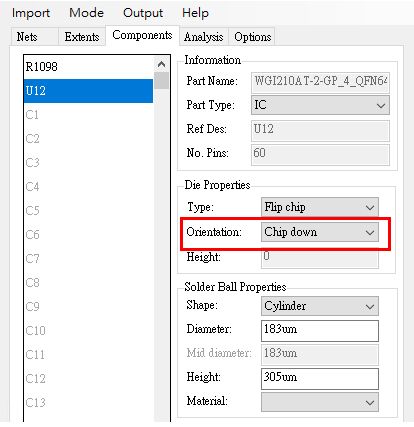Click the Die Properties Height field
Screen dimensions: 414x427
(x=320, y=257)
